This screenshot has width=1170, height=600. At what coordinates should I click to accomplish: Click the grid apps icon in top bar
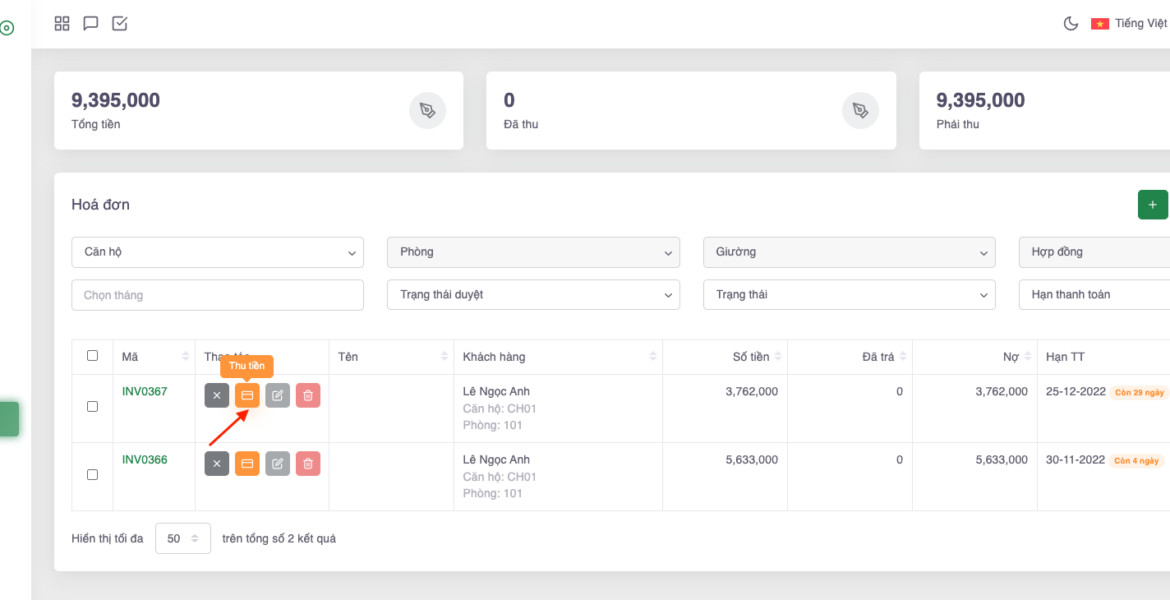click(x=62, y=23)
